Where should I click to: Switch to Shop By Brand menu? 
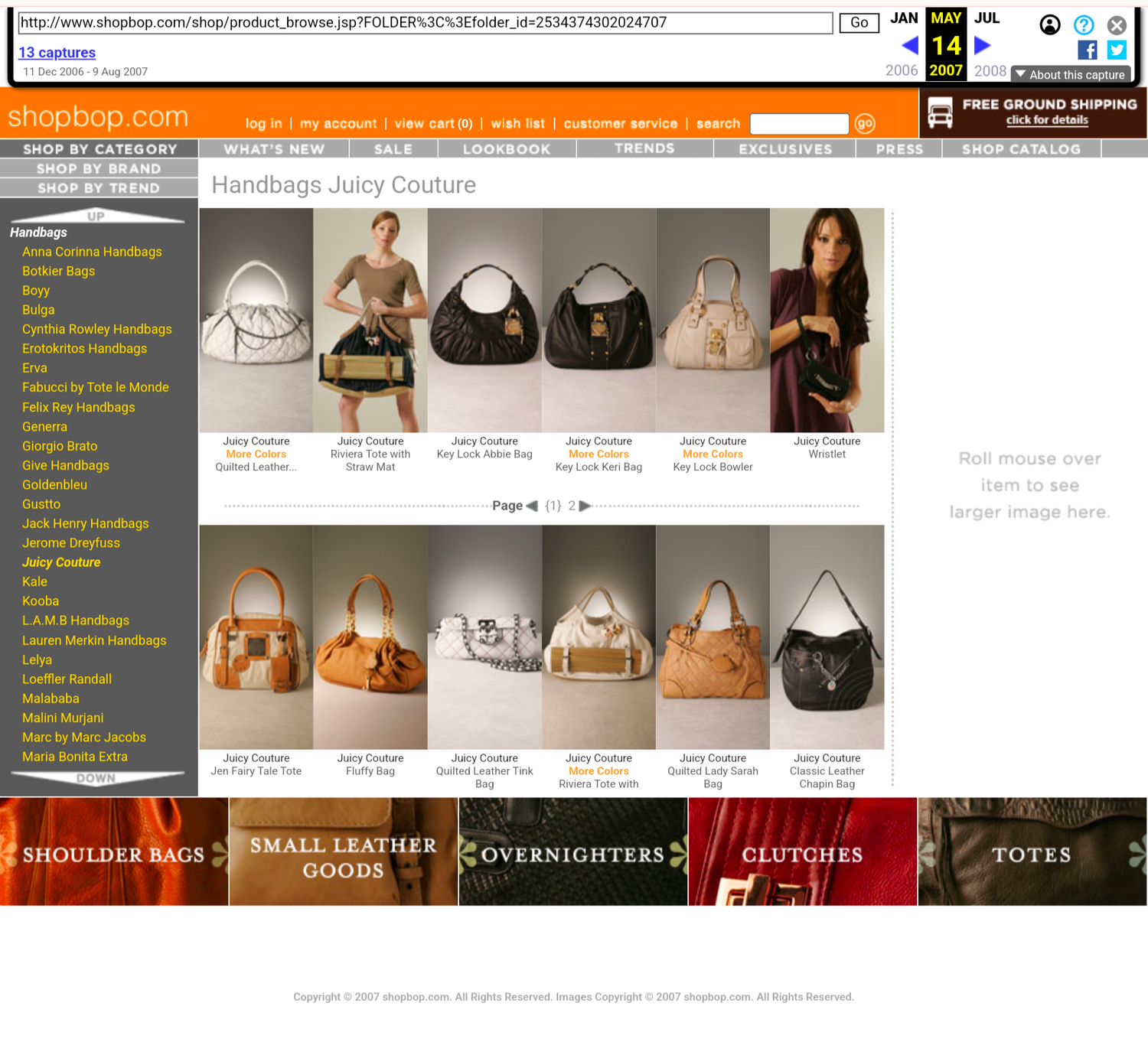point(99,168)
